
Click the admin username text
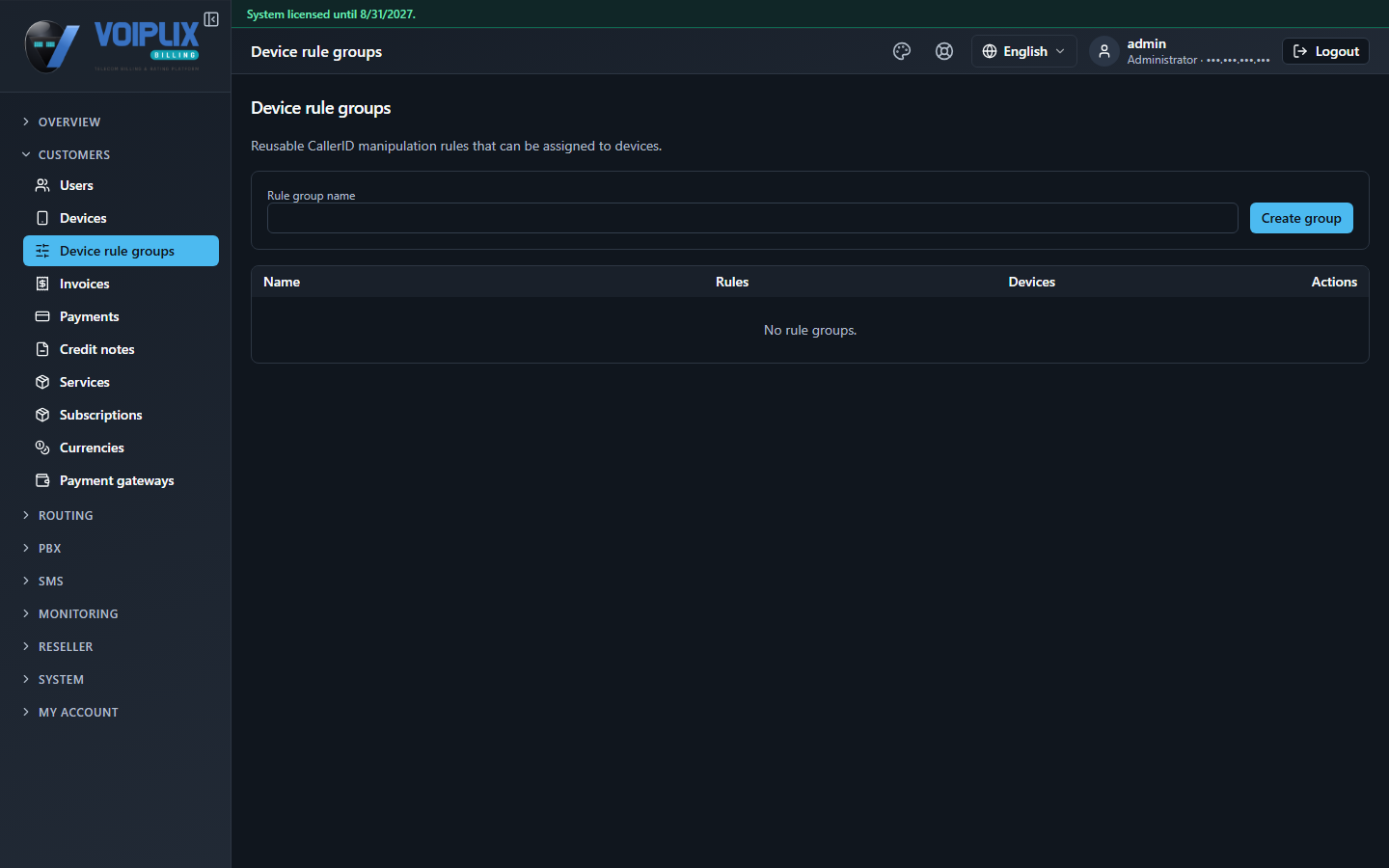(x=1146, y=43)
